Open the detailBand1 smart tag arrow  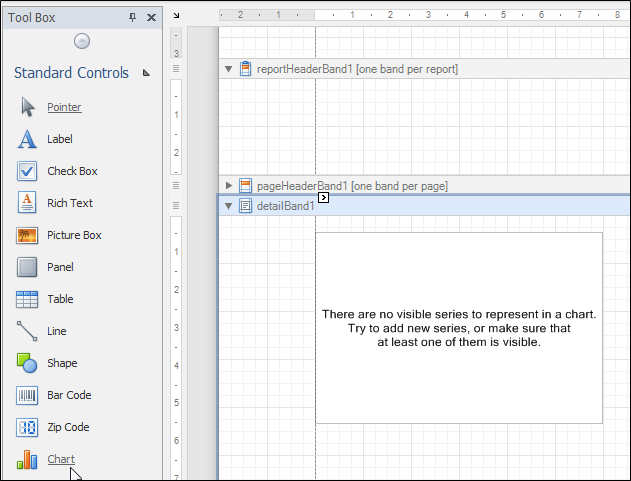tap(323, 198)
